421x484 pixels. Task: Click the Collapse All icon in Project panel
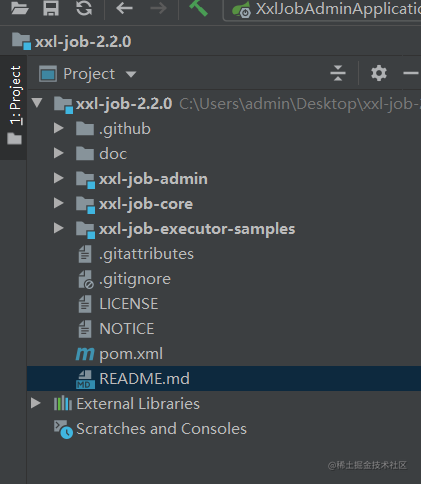click(x=338, y=73)
